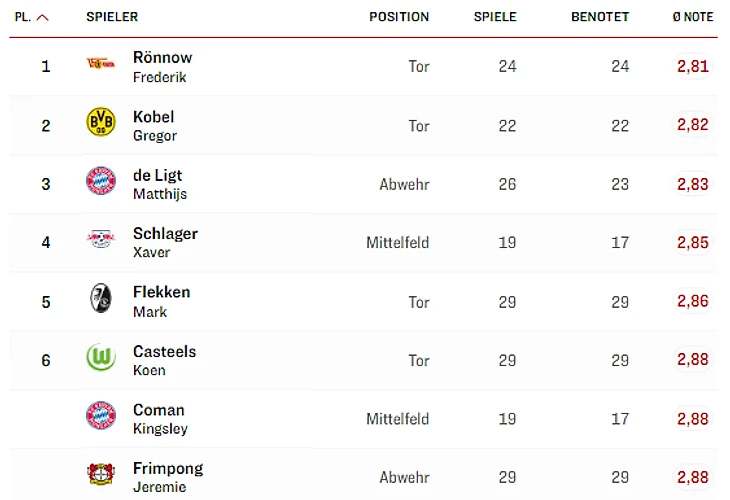Click the SPIELER column header
The image size is (730, 500).
point(112,17)
